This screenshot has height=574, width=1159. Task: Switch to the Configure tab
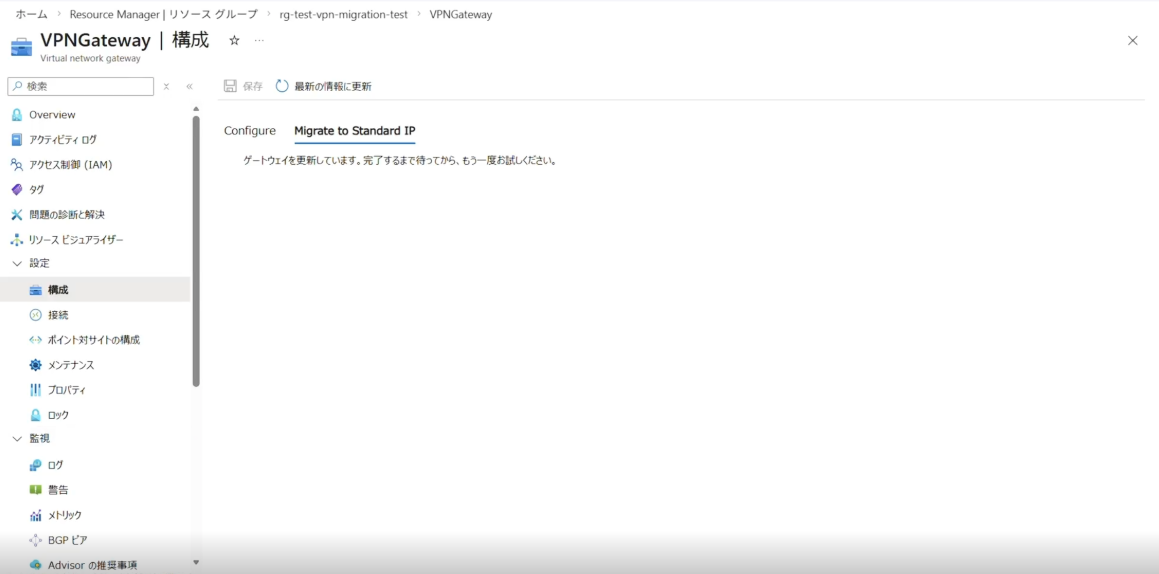[x=249, y=131]
